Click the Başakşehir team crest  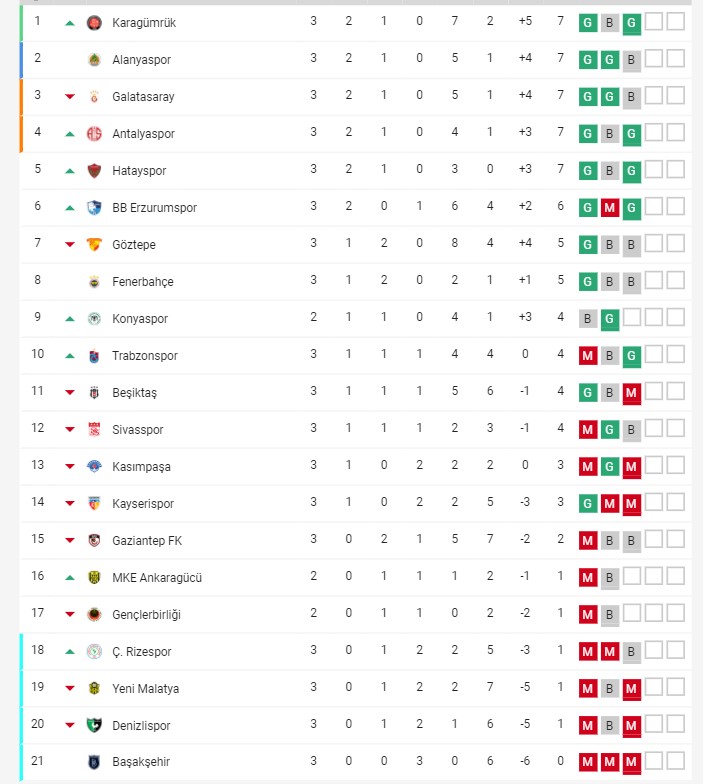pos(94,762)
